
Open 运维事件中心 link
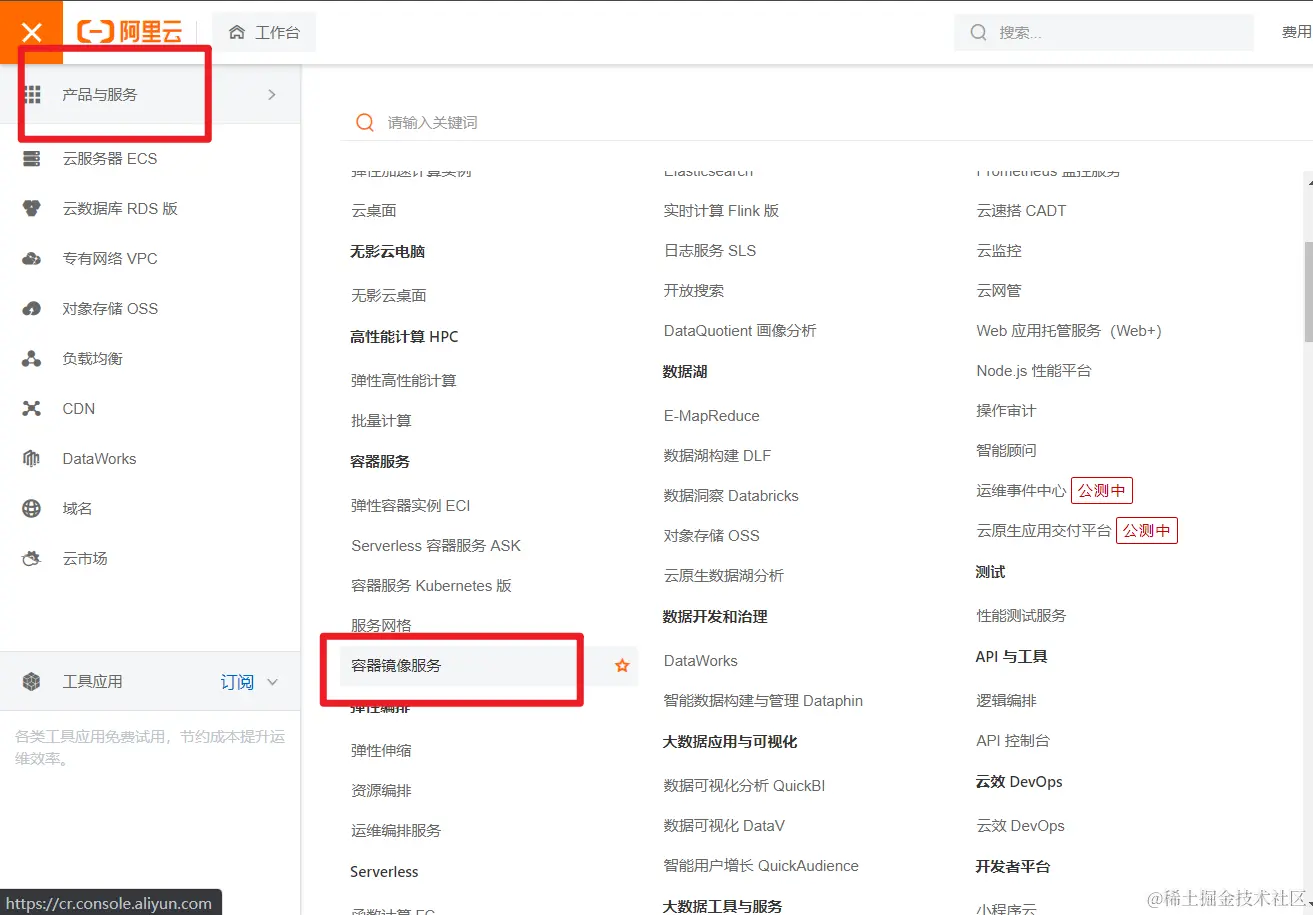1021,491
